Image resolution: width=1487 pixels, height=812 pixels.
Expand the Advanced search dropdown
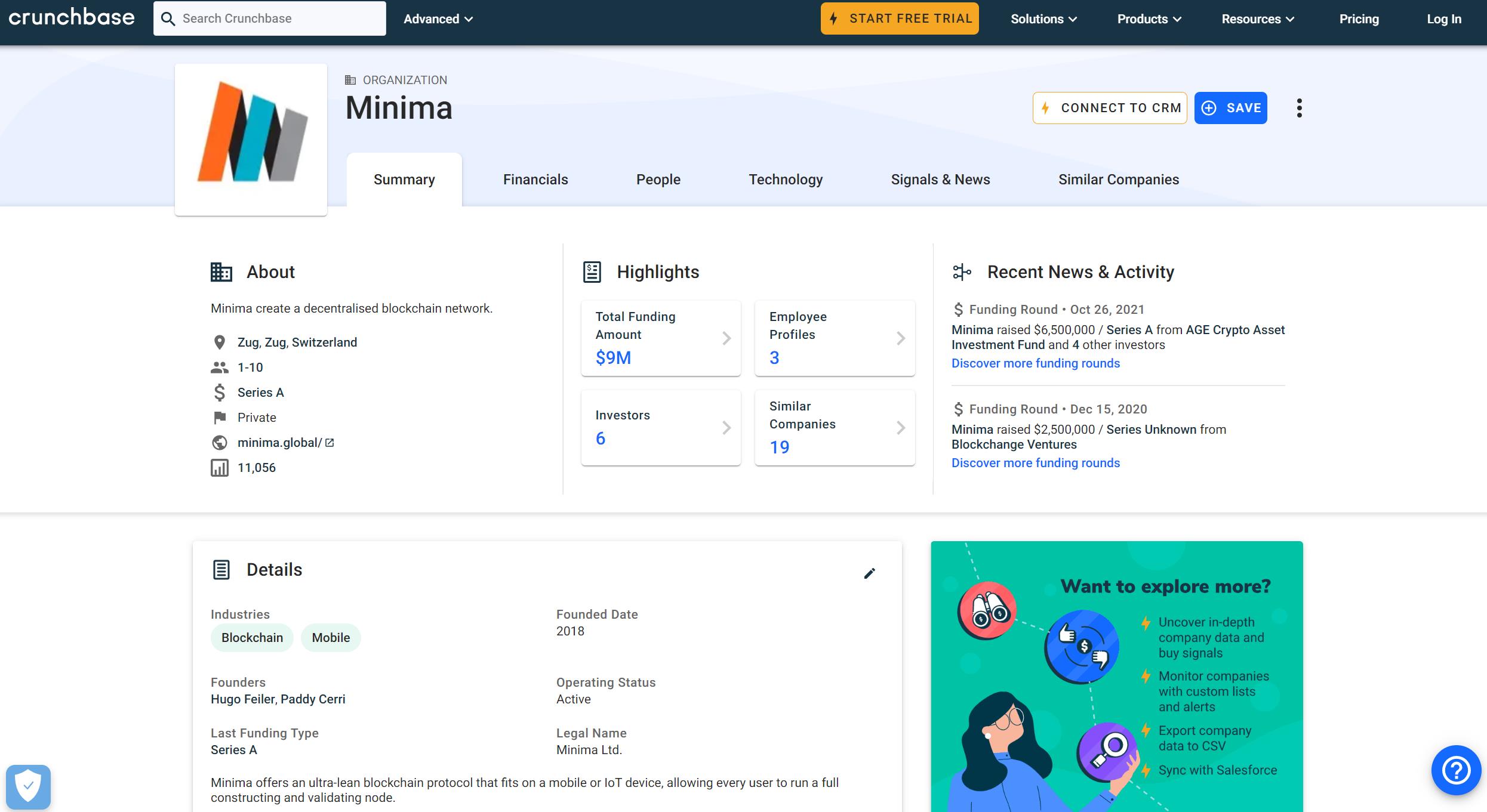[438, 19]
